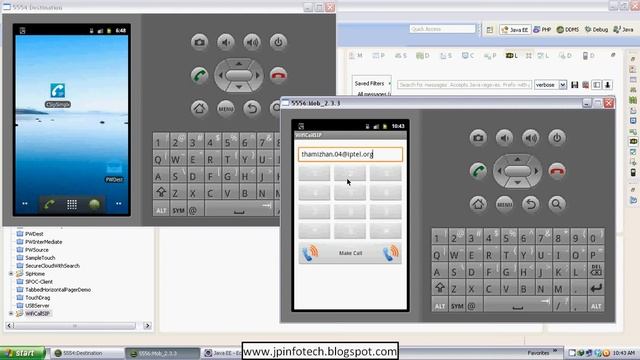Click Shift key on 5556 keyboard
640x360 pixels.
(440, 288)
